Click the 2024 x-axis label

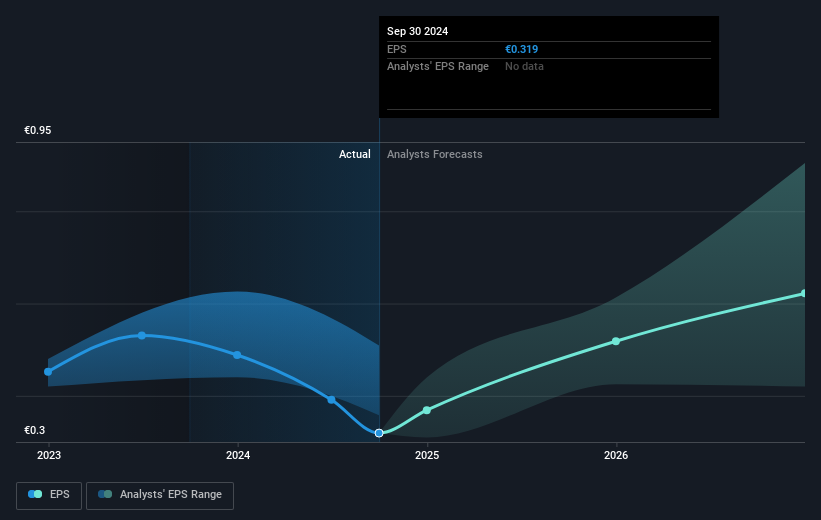point(238,455)
